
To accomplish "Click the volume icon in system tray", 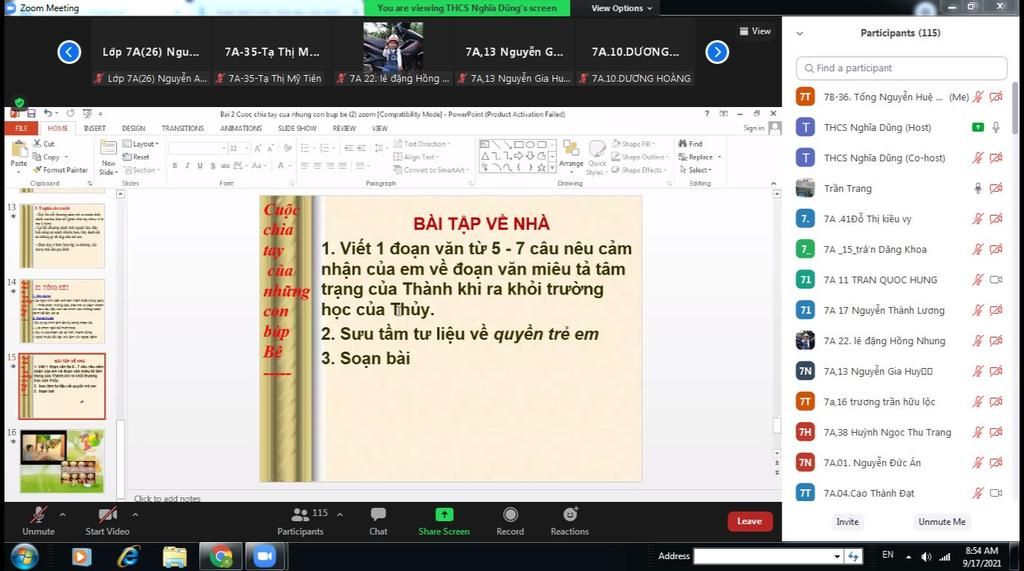I will tap(926, 557).
